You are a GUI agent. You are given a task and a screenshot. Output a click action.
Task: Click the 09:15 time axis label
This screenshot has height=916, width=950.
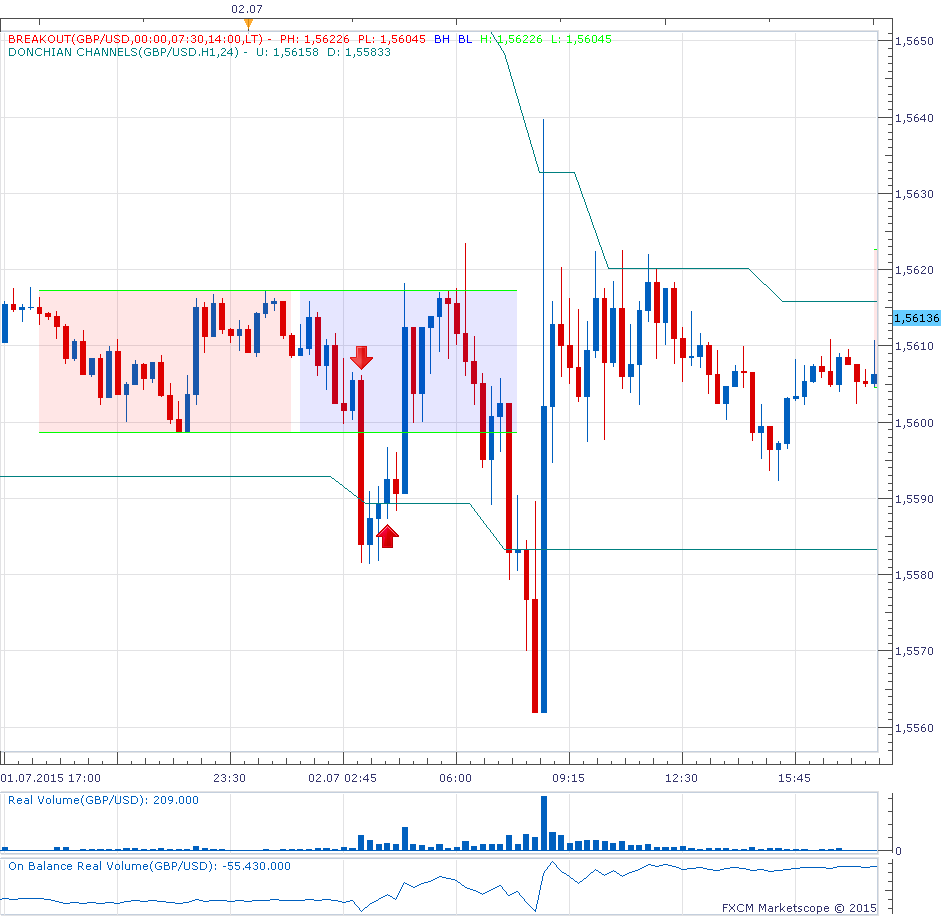(568, 778)
